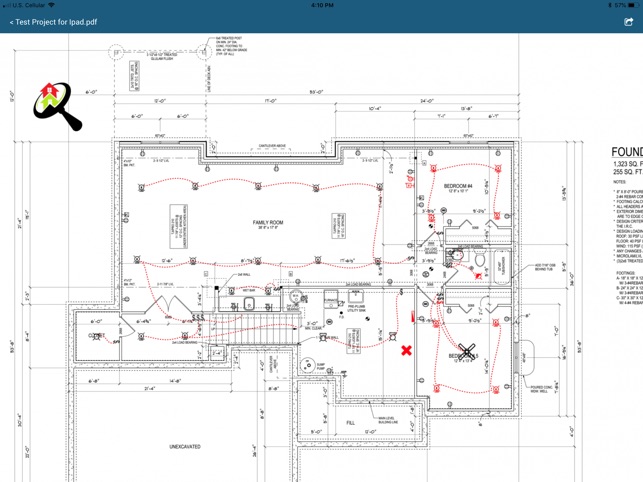This screenshot has width=643, height=482.
Task: Click the SUMP PUMP label
Action: 321,366
